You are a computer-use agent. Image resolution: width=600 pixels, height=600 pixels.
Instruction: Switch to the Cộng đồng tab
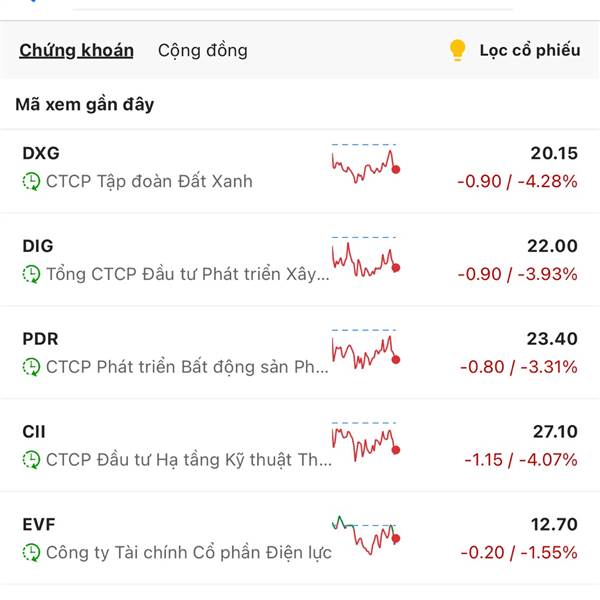click(203, 50)
